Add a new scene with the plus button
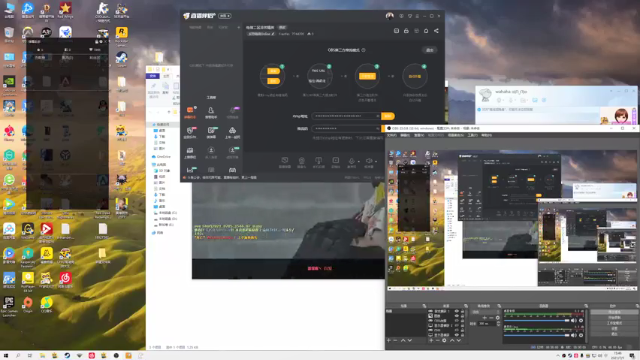This screenshot has height=360, width=640. point(389,340)
